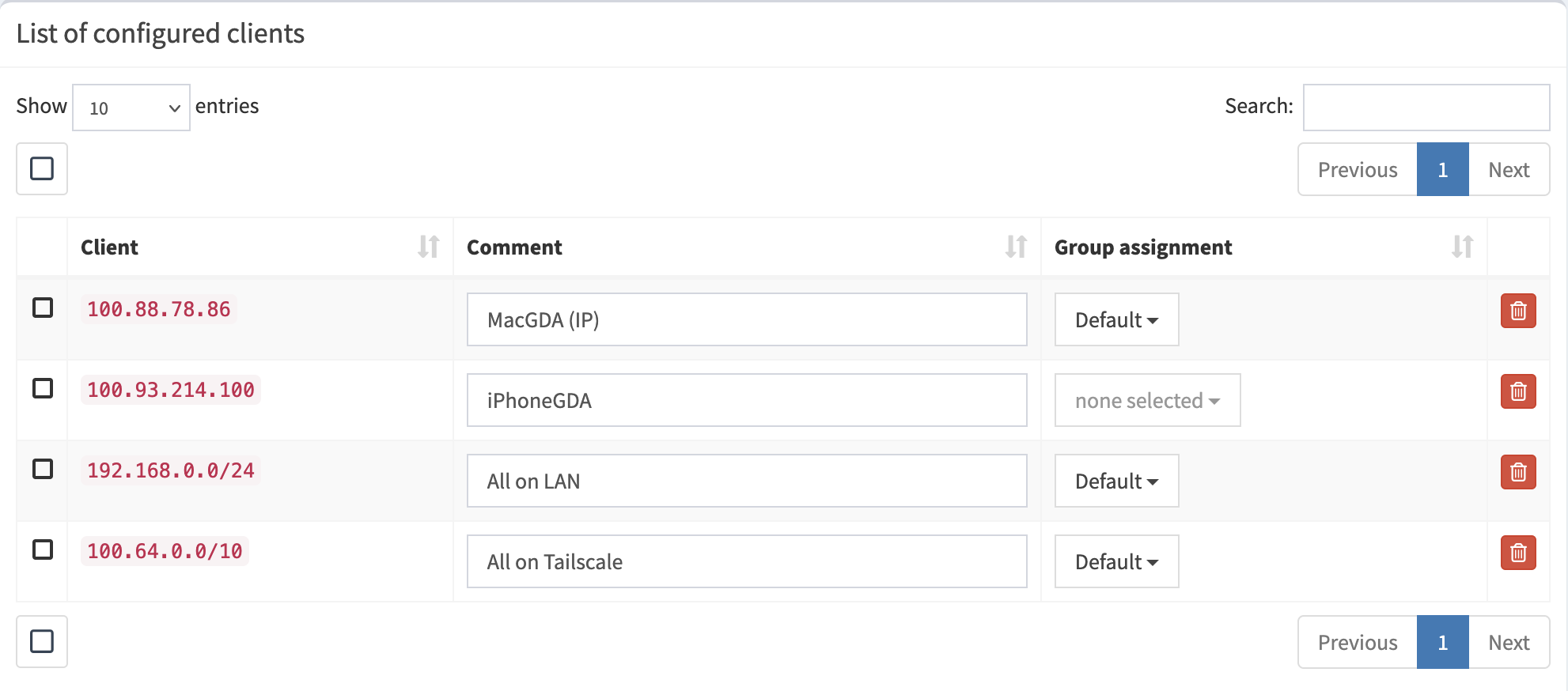1568x691 pixels.
Task: Edit the iPhoneGDA comment field
Action: pos(746,400)
